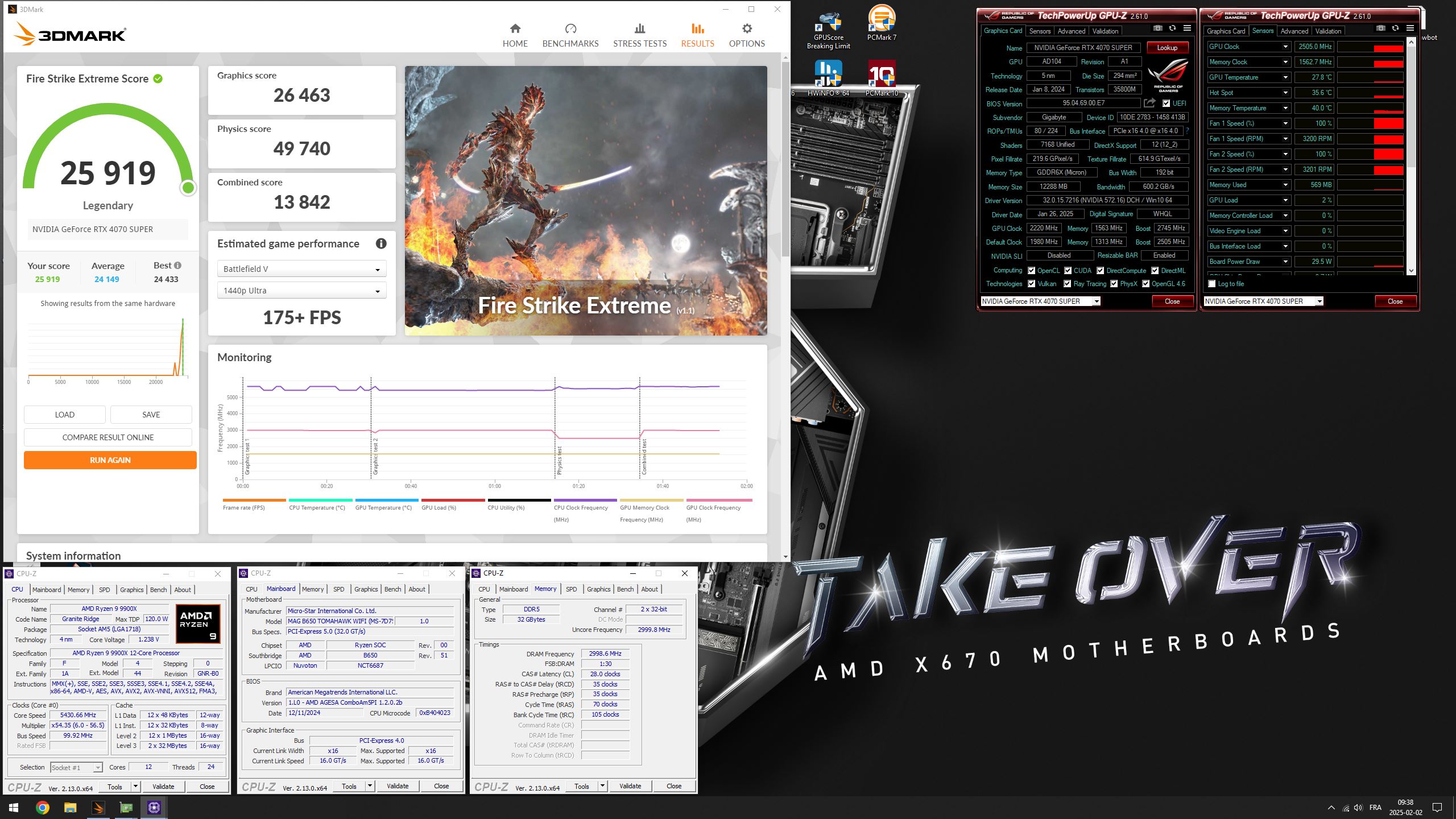The image size is (1456, 819).
Task: Go to HOME icon in 3DMark
Action: [515, 28]
